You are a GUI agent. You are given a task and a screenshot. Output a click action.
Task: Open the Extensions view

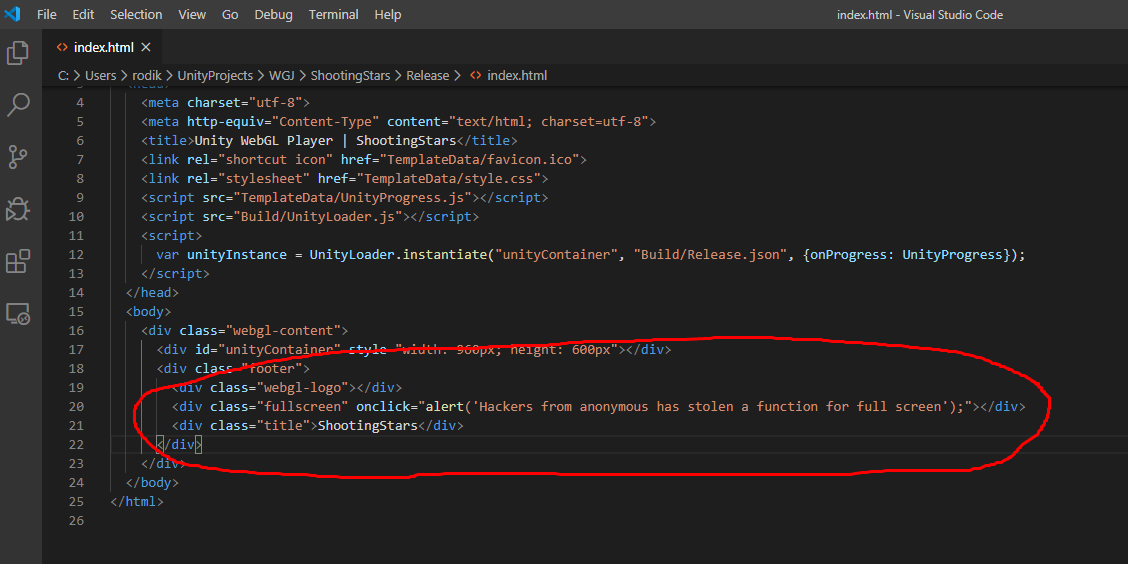click(x=17, y=261)
